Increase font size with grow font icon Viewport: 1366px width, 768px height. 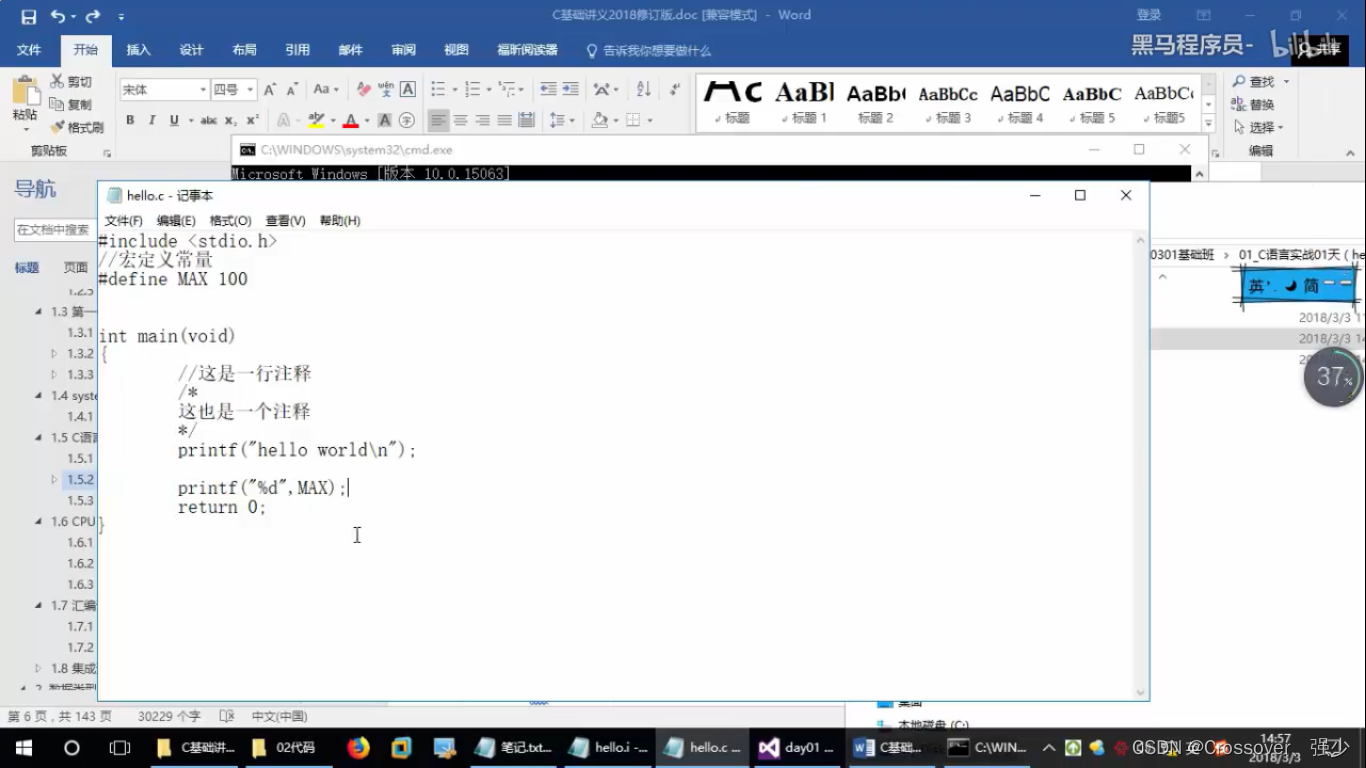click(x=270, y=90)
